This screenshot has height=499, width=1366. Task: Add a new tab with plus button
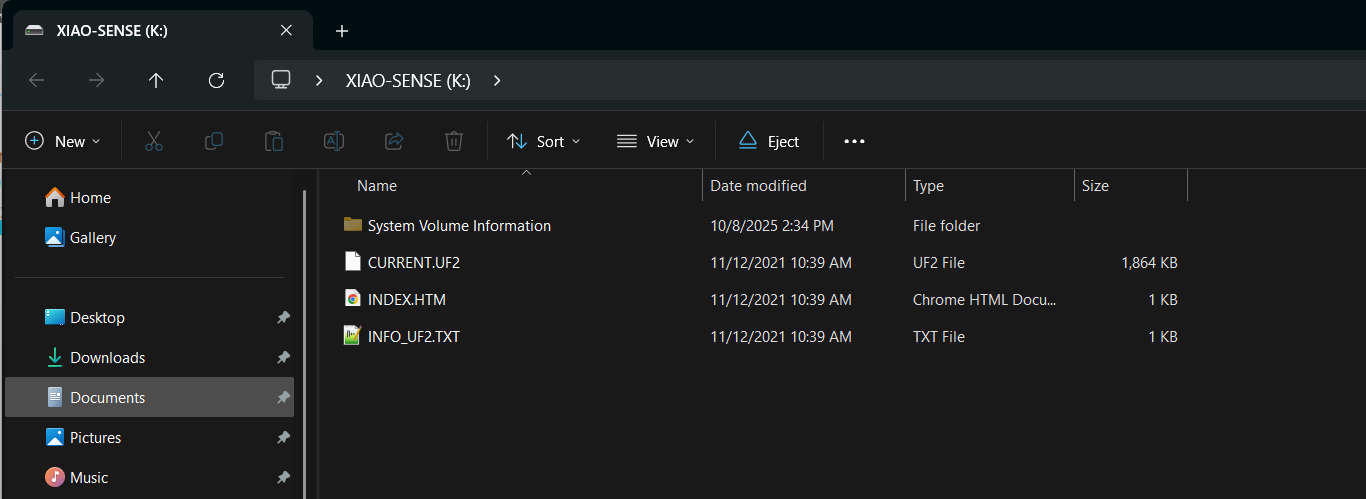click(x=342, y=31)
